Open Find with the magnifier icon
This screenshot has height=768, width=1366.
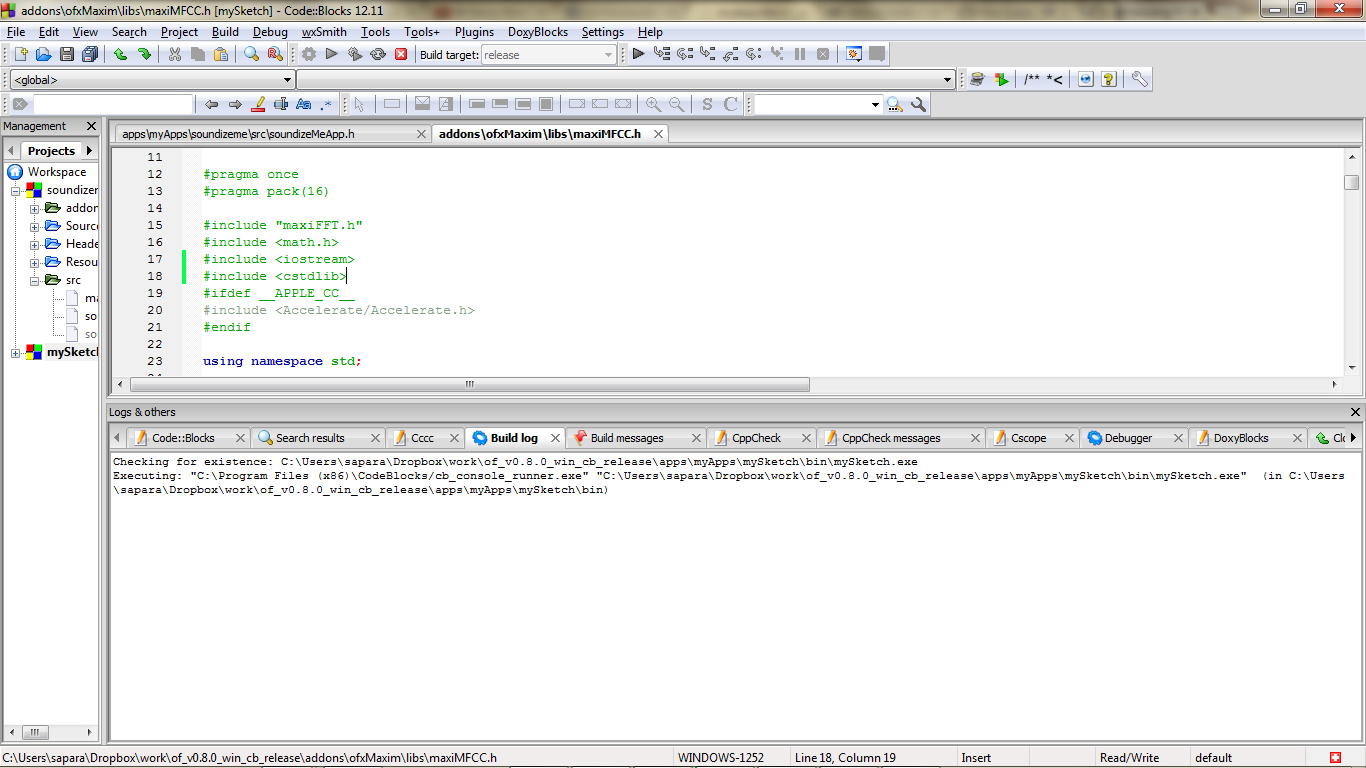point(251,54)
